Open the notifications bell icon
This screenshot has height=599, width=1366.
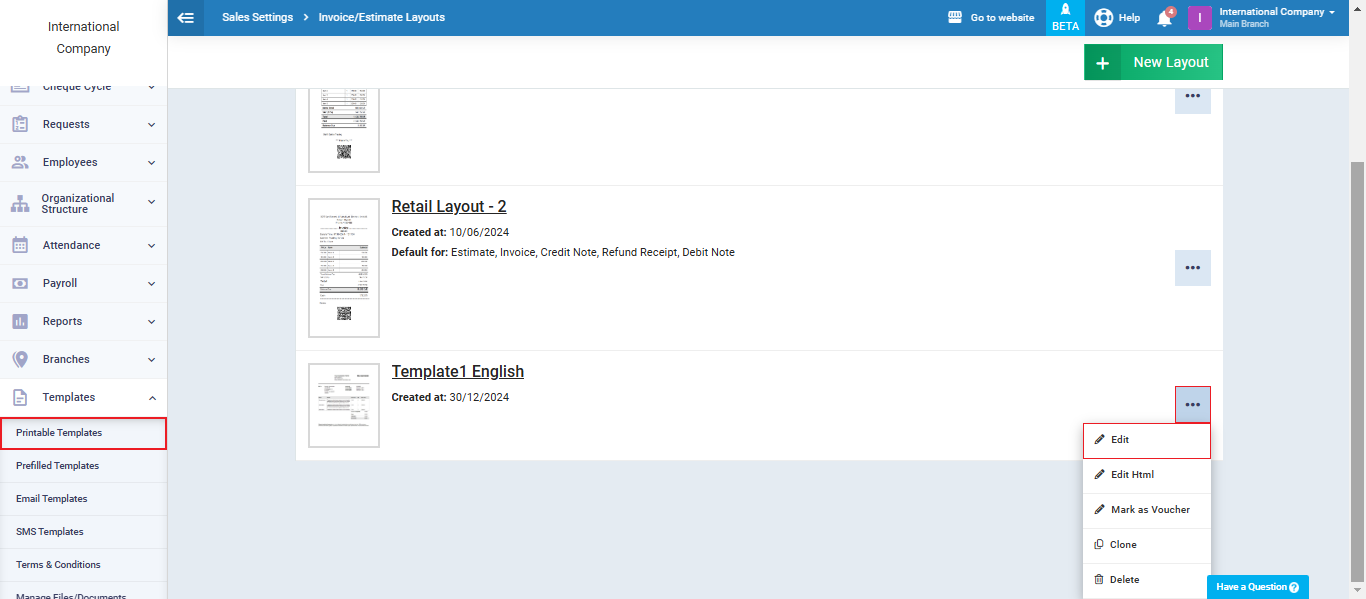pyautogui.click(x=1164, y=18)
